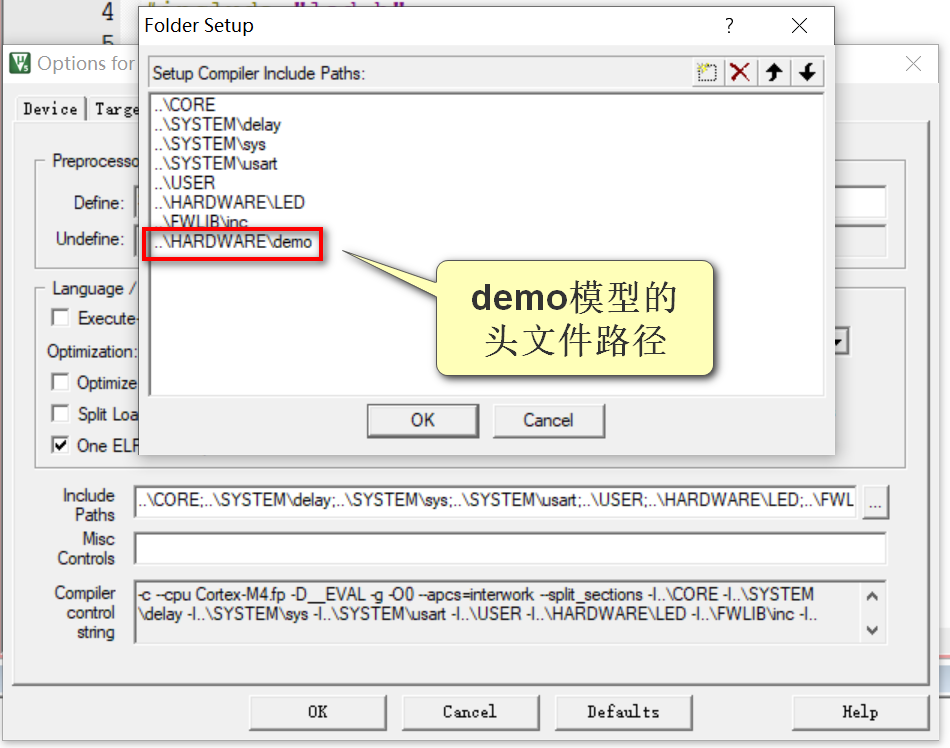Click the Misc Controls input field
950x748 pixels.
tap(510, 549)
